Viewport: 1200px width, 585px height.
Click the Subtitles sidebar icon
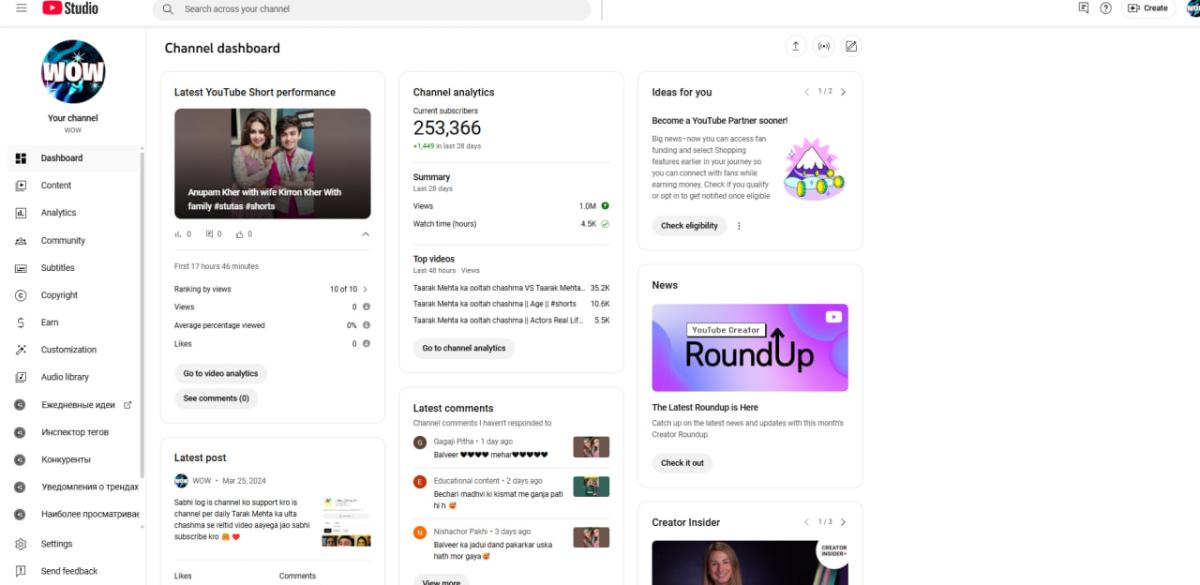pyautogui.click(x=21, y=268)
